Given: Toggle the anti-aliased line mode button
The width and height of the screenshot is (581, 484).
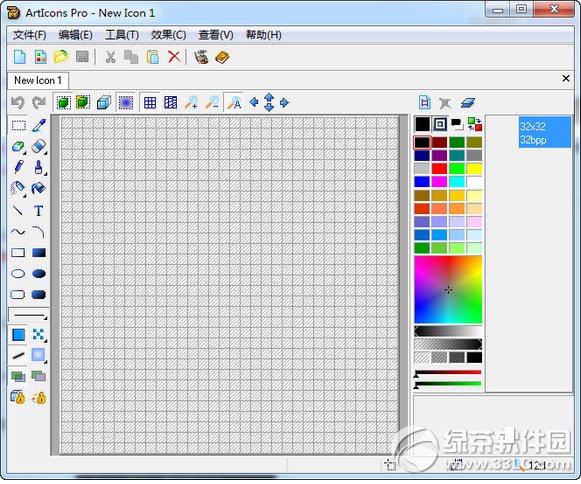Looking at the screenshot, I should pos(18,356).
